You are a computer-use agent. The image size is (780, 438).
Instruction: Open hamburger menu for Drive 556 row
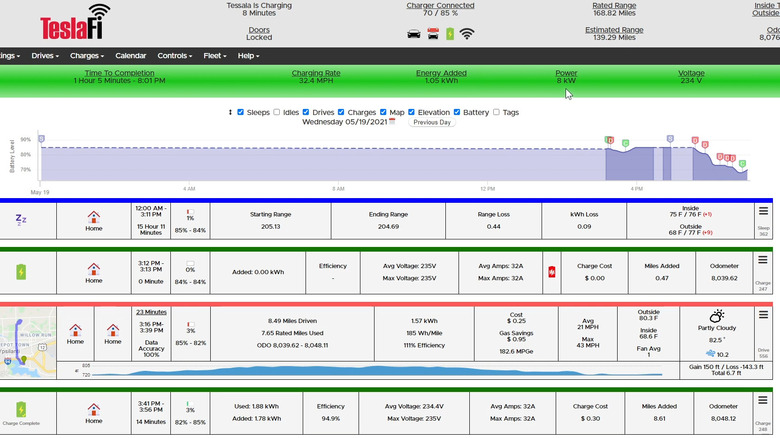763,314
